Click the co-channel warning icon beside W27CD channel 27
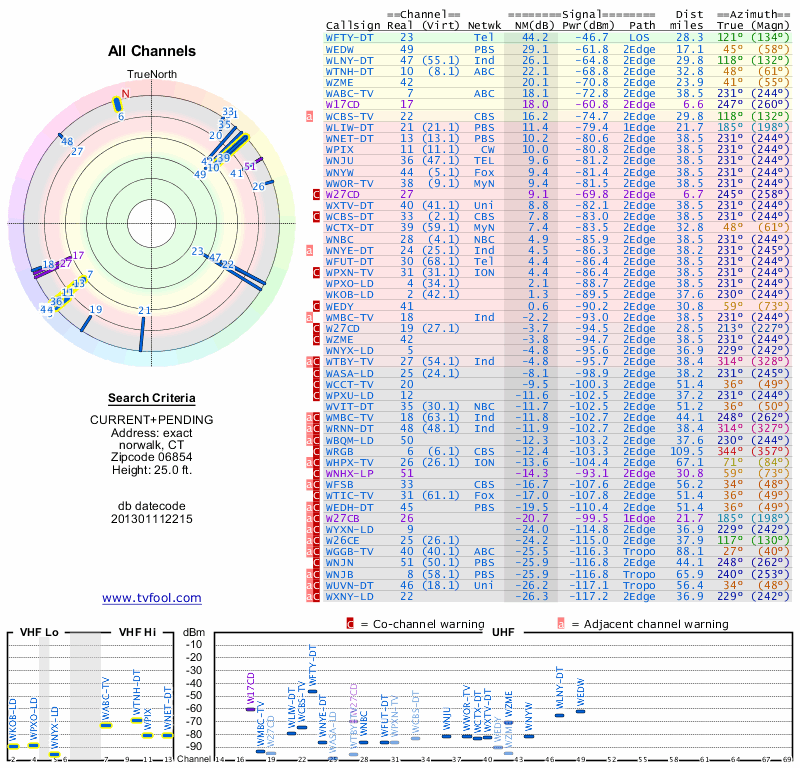The height and width of the screenshot is (768, 800). pos(316,194)
